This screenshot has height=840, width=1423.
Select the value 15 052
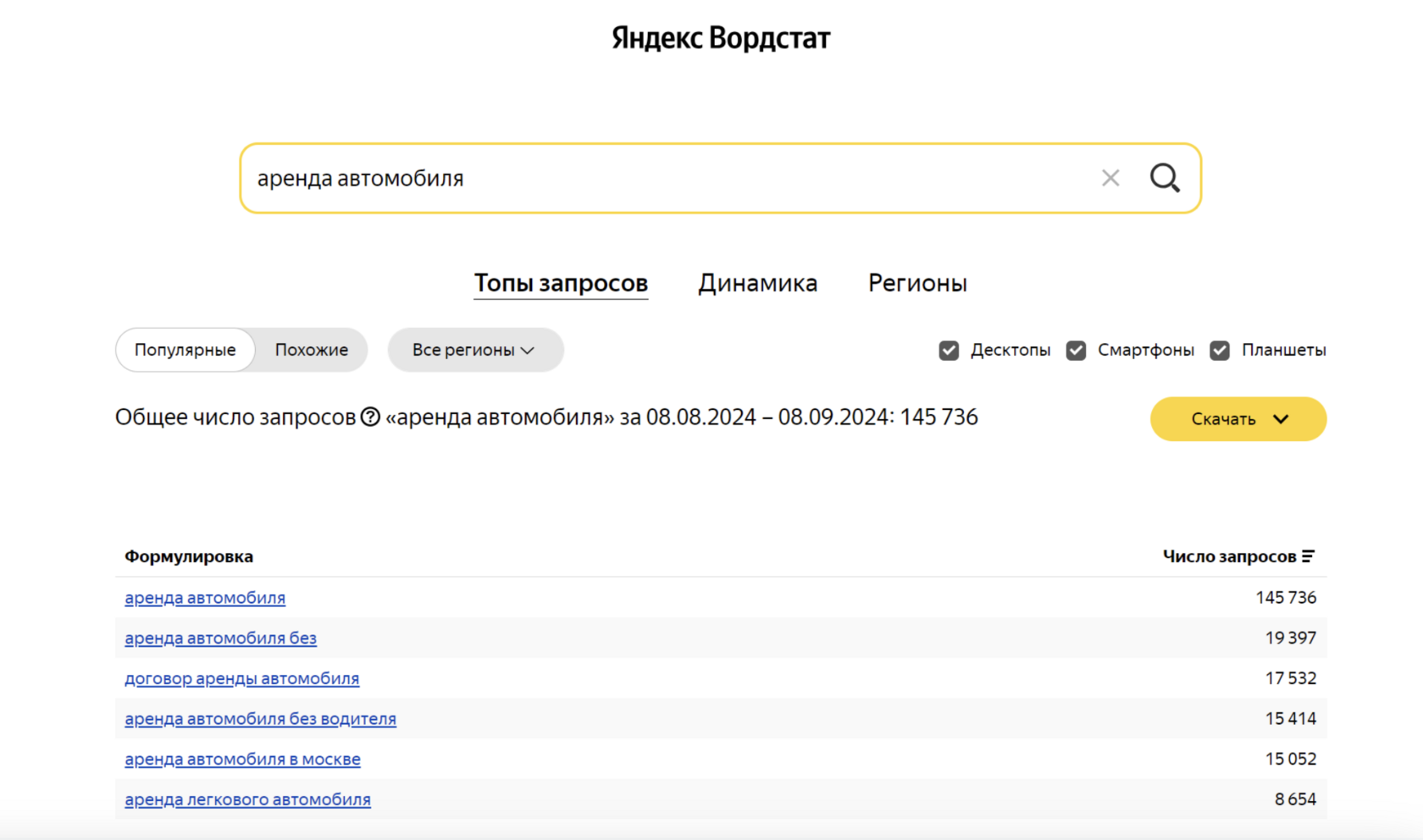(x=1291, y=759)
